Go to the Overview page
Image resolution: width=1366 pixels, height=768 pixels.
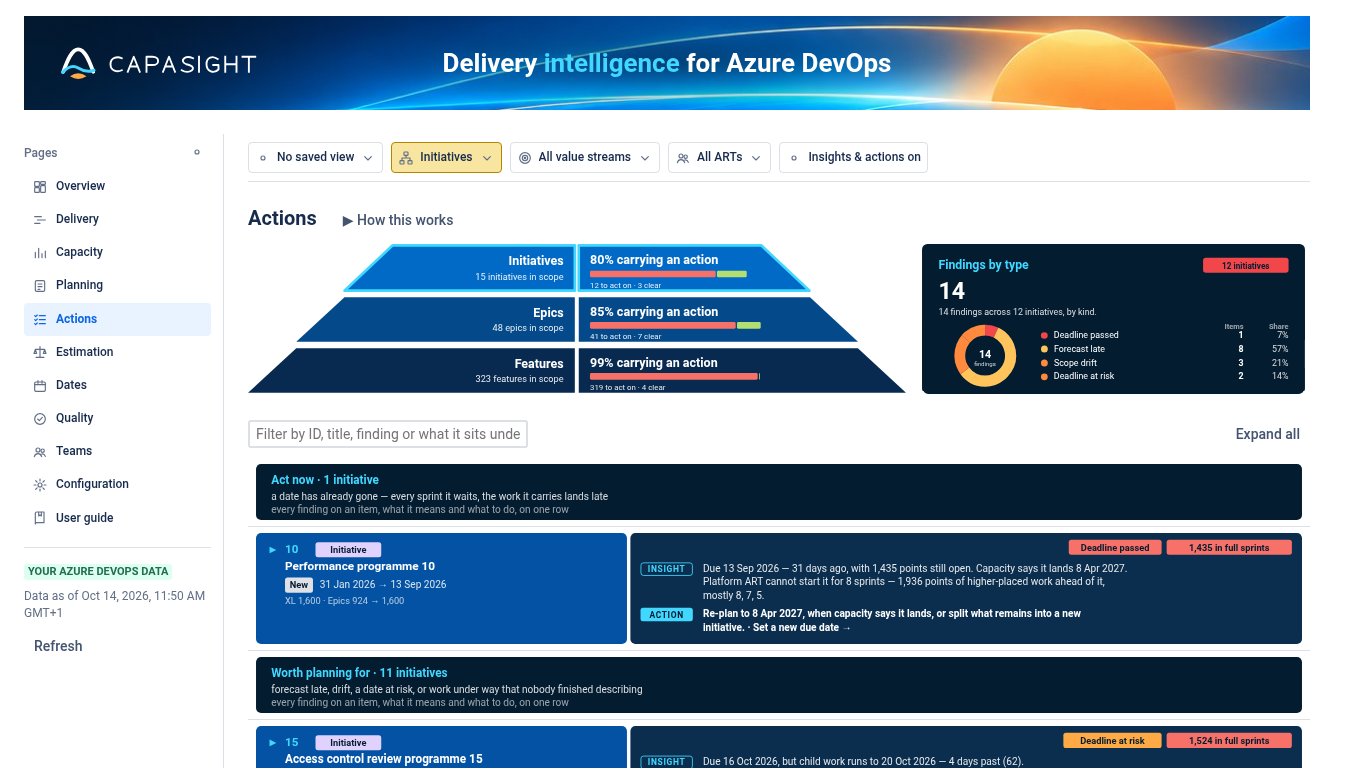pyautogui.click(x=118, y=186)
